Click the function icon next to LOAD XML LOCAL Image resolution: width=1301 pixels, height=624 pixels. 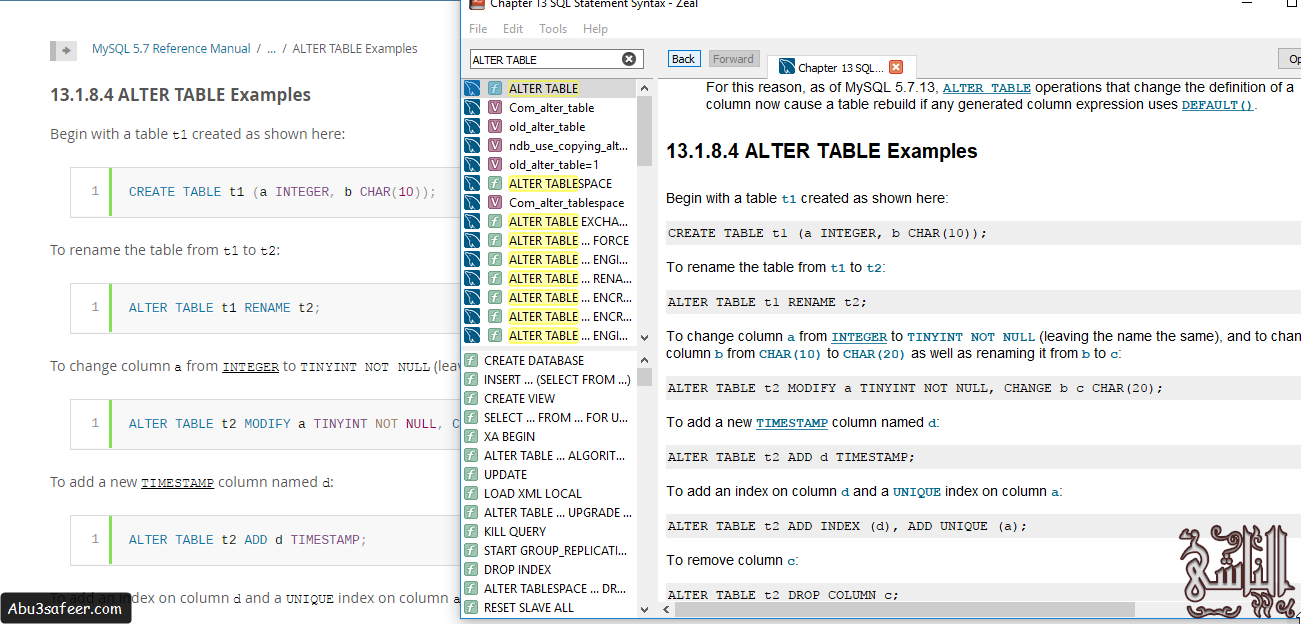(x=471, y=493)
